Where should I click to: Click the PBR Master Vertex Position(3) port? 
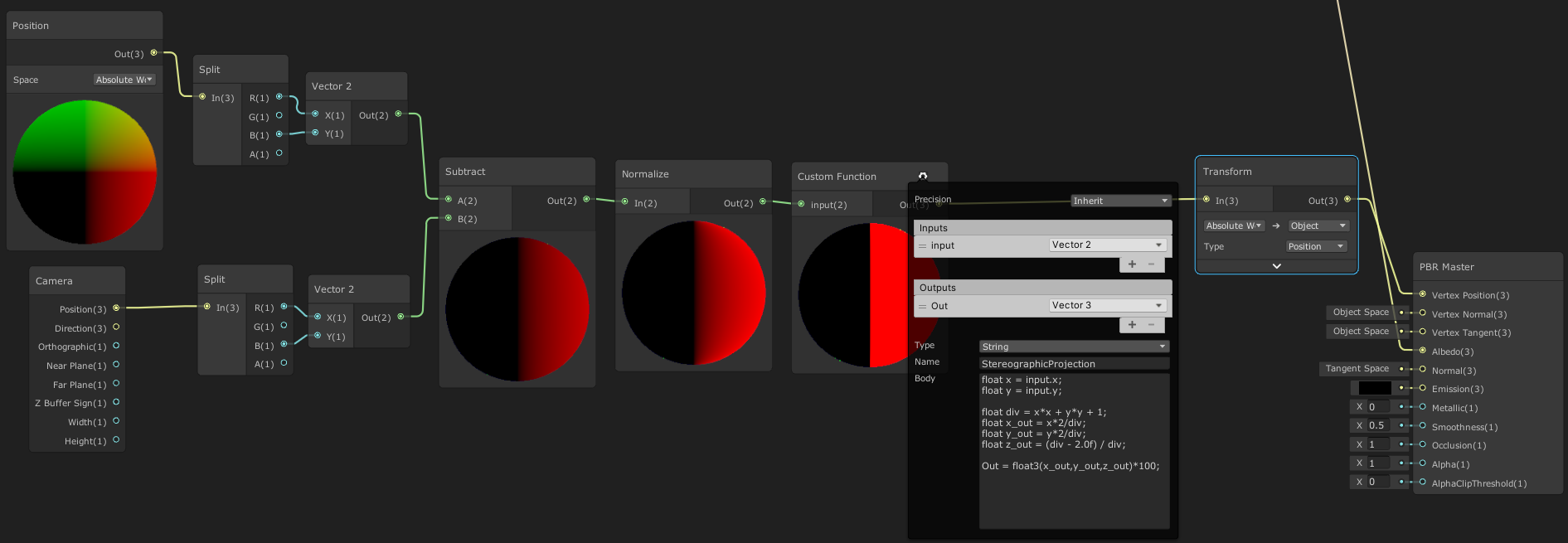tap(1423, 294)
